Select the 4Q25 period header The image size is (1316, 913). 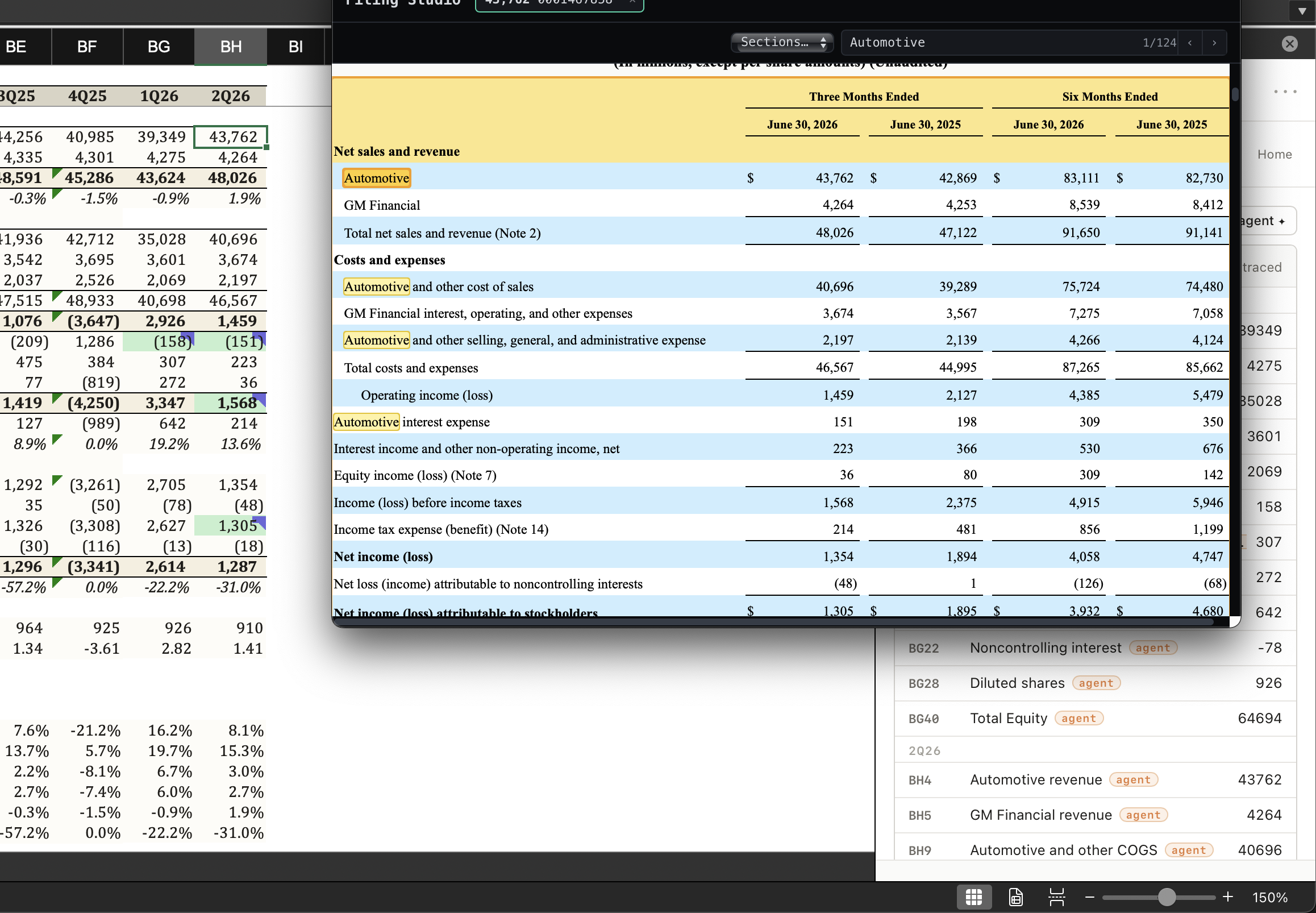(x=87, y=96)
